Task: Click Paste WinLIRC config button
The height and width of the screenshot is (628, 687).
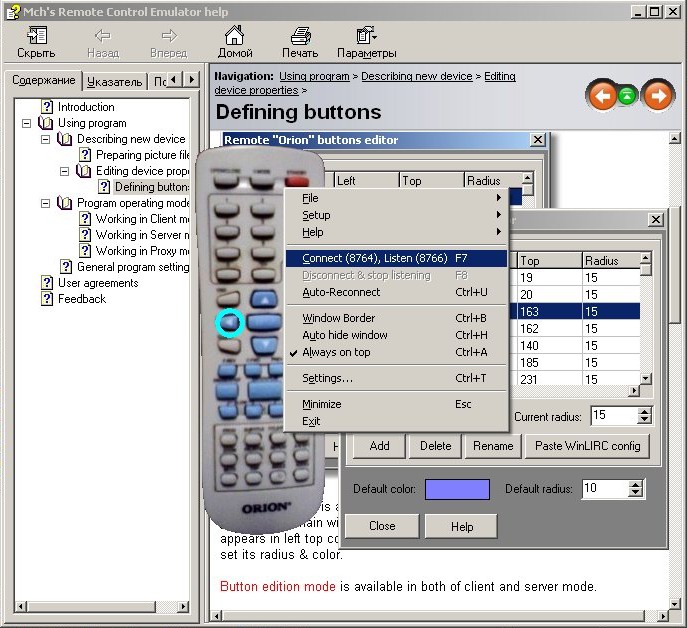Action: pos(588,446)
